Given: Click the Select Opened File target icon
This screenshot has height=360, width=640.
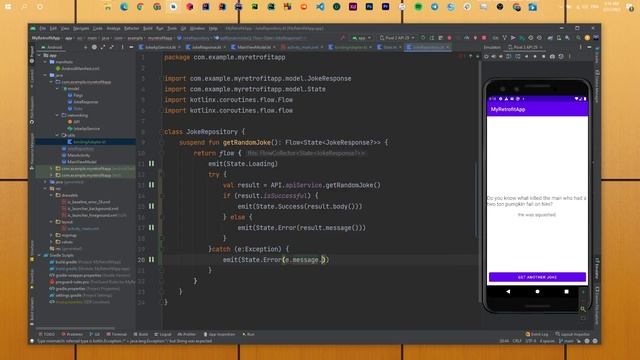Looking at the screenshot, I should 94,47.
